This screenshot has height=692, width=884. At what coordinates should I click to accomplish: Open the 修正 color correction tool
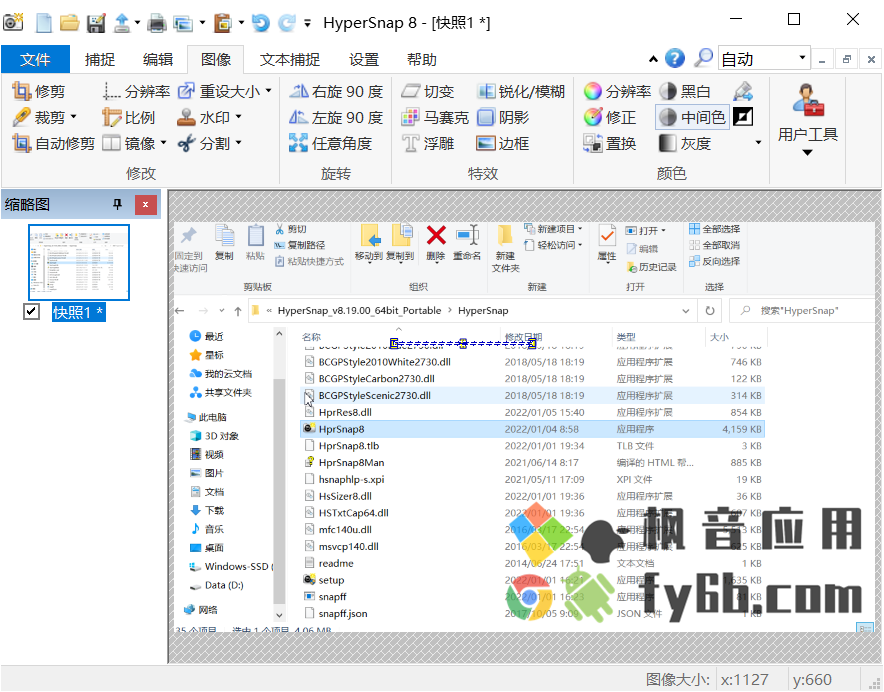pos(609,118)
